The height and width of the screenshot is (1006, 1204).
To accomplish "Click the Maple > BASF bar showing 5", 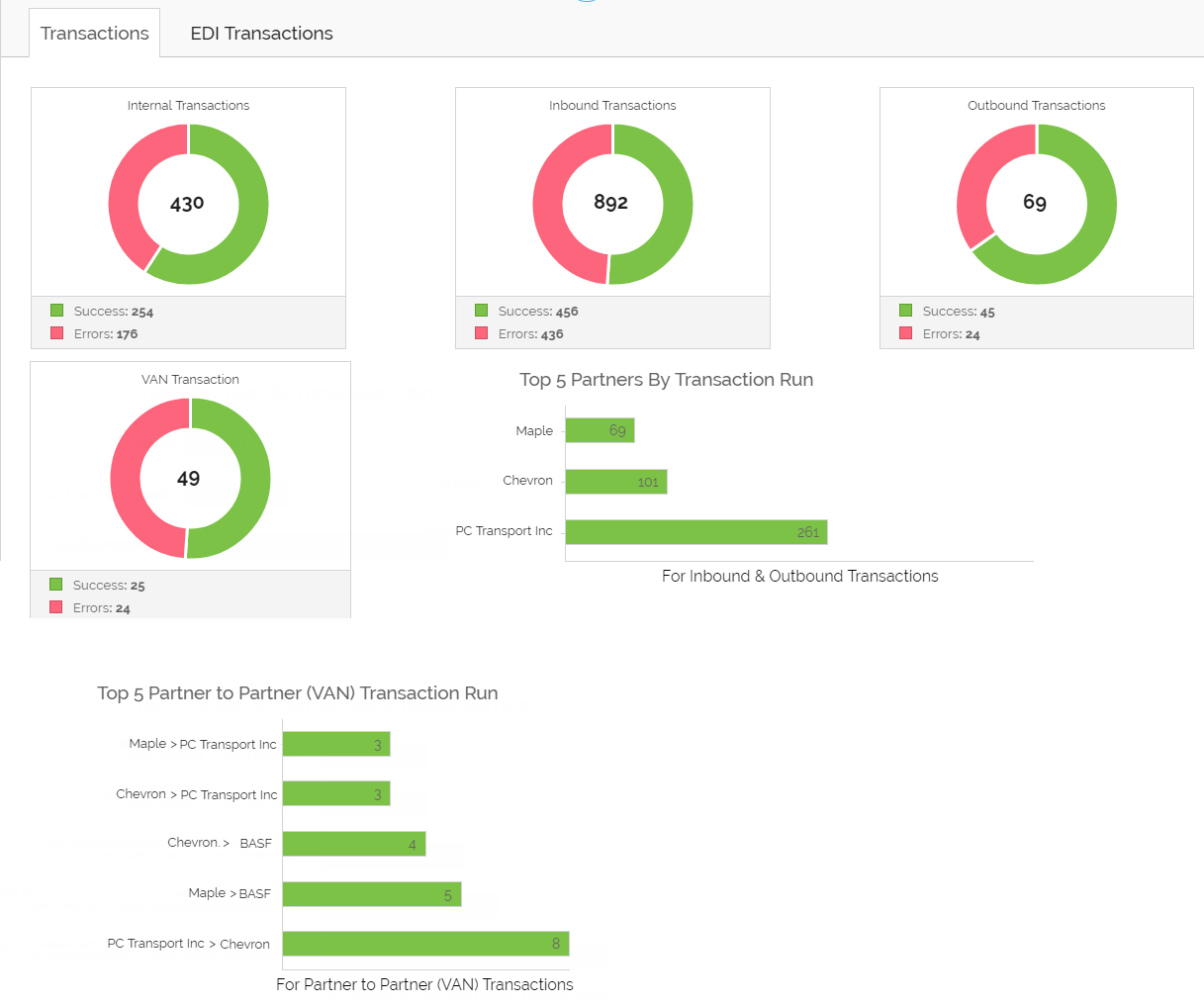I will 371,894.
